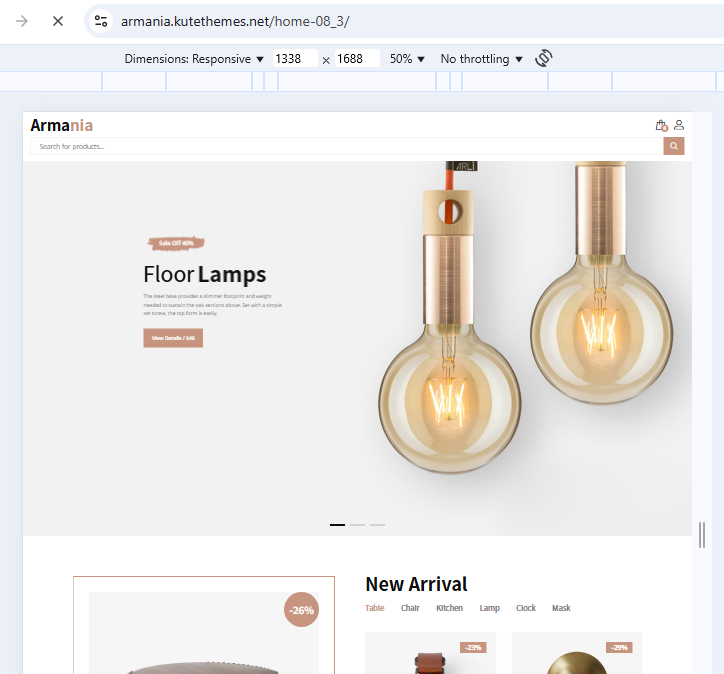
Task: Click the Sale Off 40% badge
Action: (x=176, y=243)
